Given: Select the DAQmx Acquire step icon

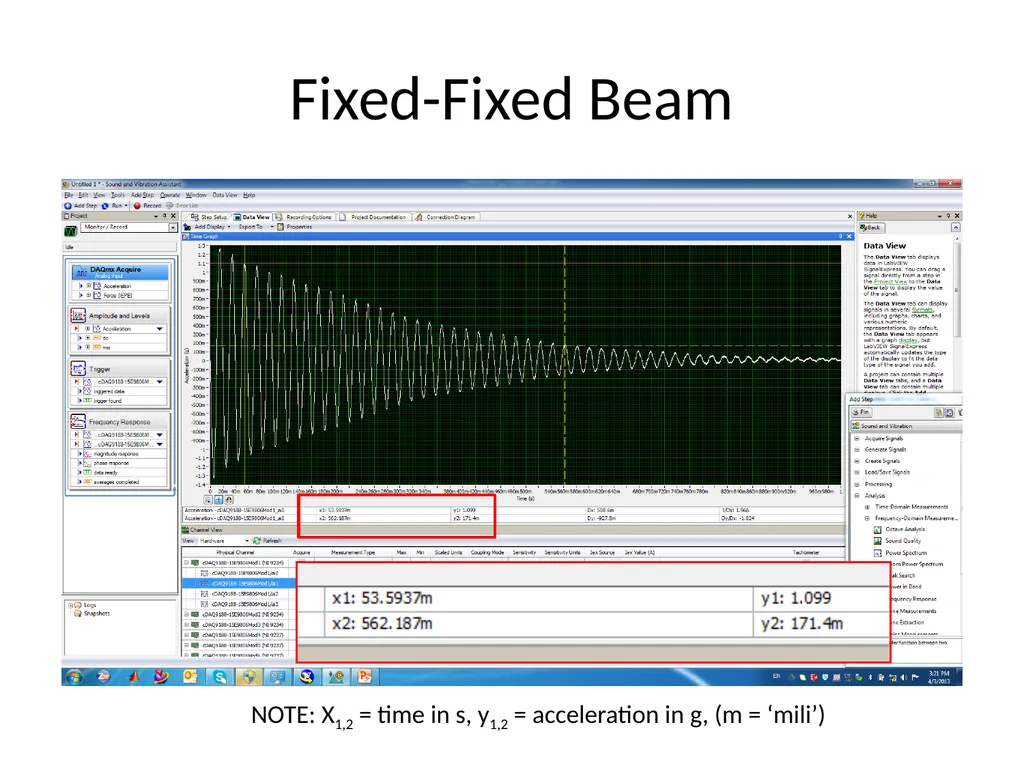Looking at the screenshot, I should pos(81,272).
